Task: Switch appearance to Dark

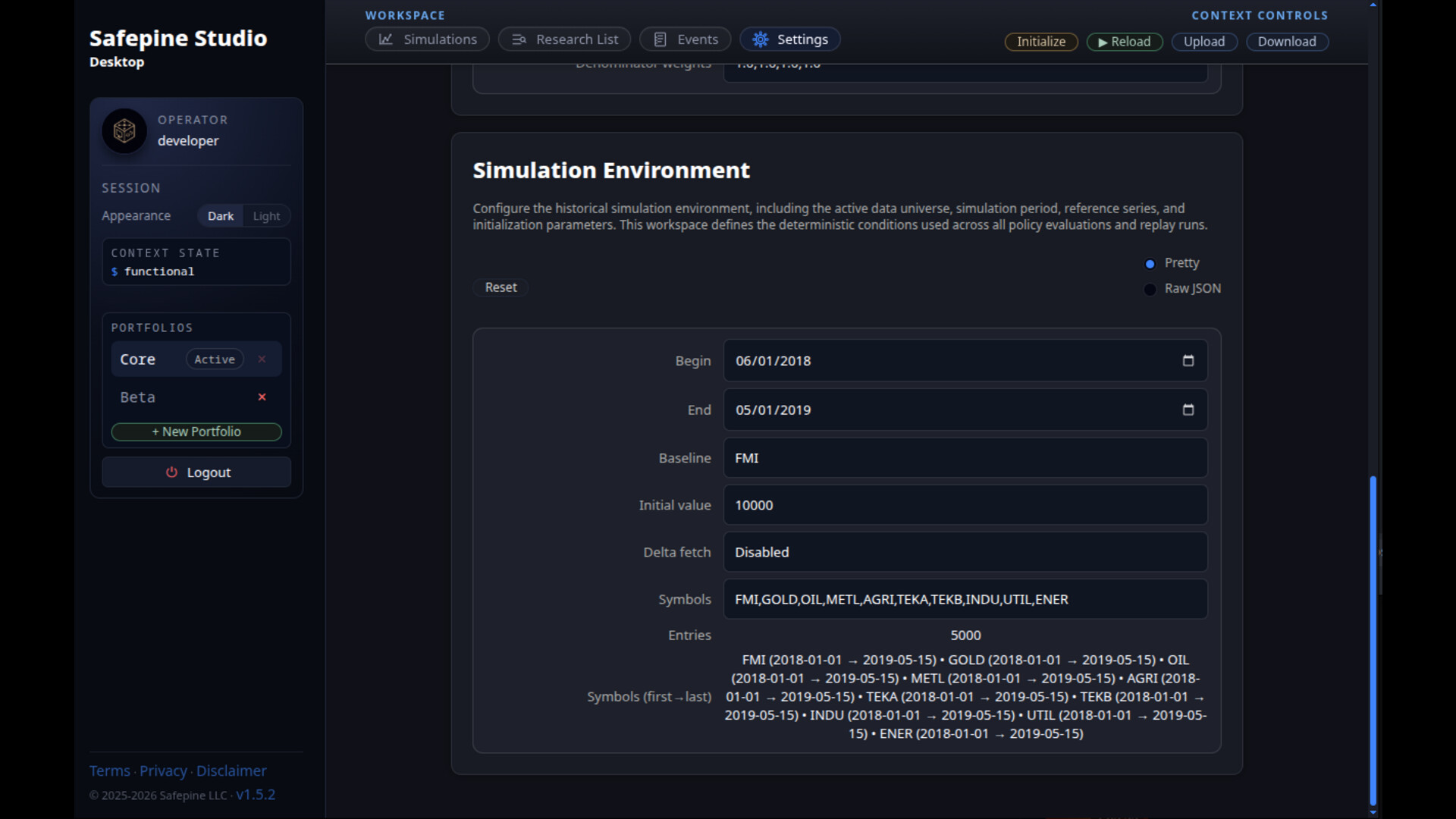Action: tap(221, 216)
